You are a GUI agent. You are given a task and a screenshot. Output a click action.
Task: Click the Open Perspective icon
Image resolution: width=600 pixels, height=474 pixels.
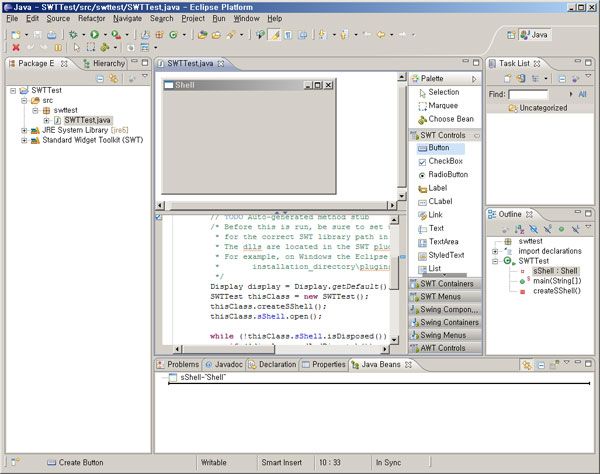coord(510,35)
